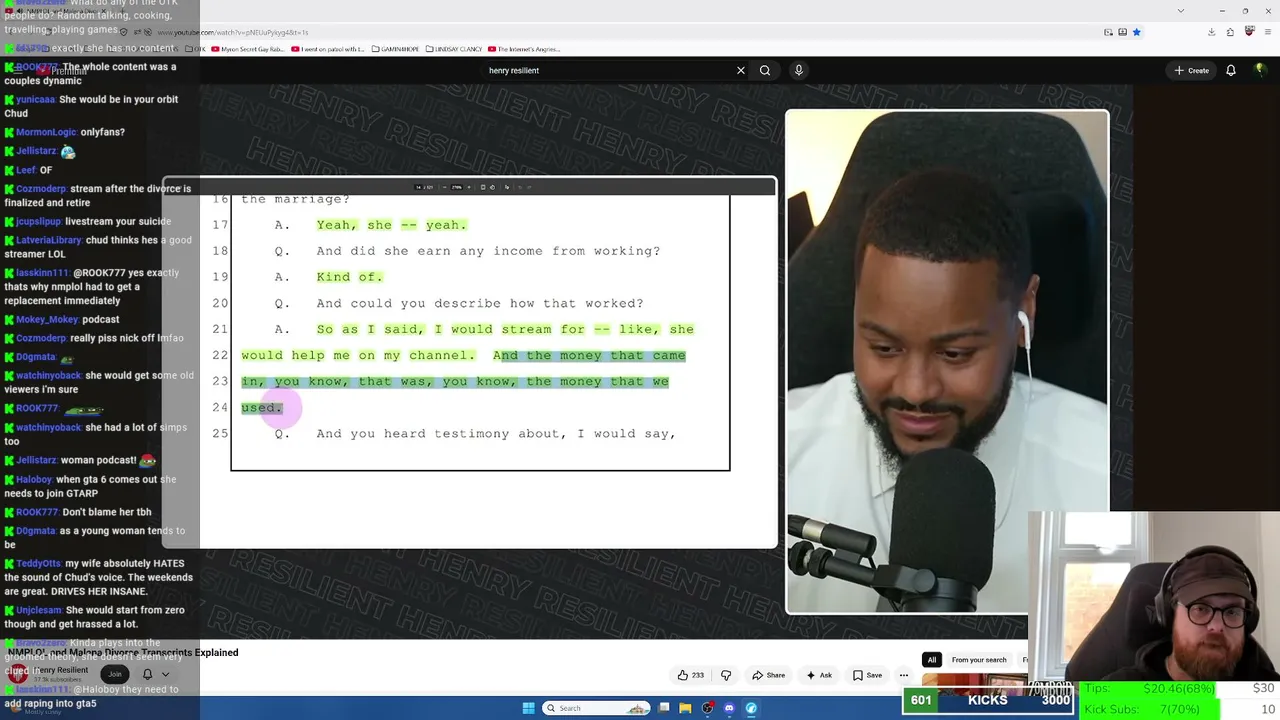Open the browser icon on the taskbar
The image size is (1280, 720).
tap(751, 708)
